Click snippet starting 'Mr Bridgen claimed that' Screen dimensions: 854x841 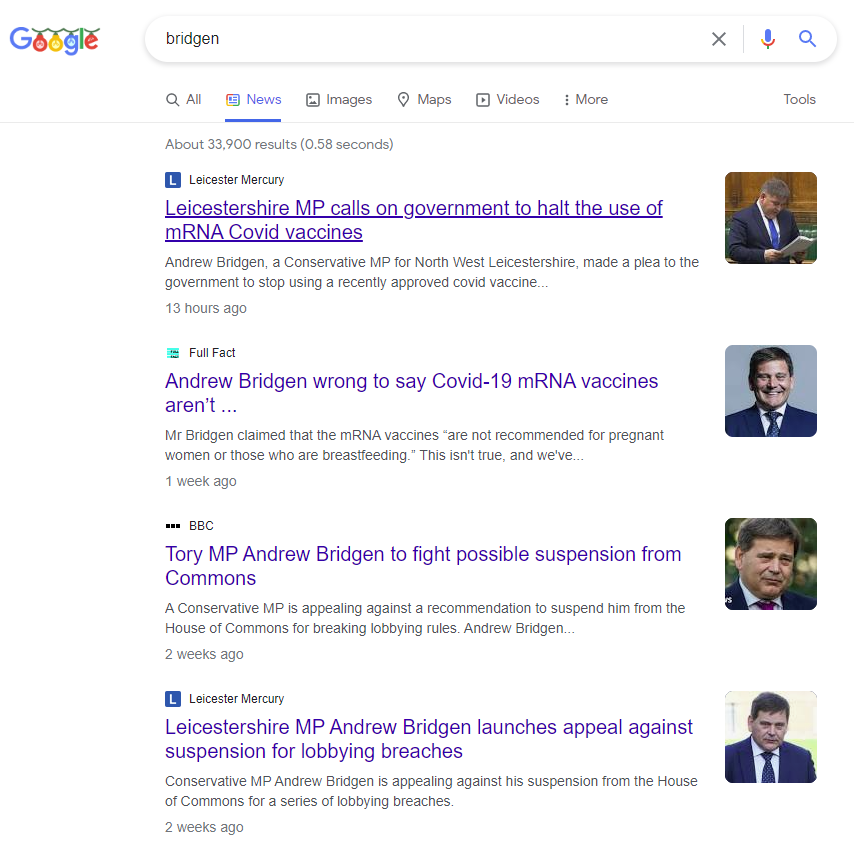(x=414, y=446)
